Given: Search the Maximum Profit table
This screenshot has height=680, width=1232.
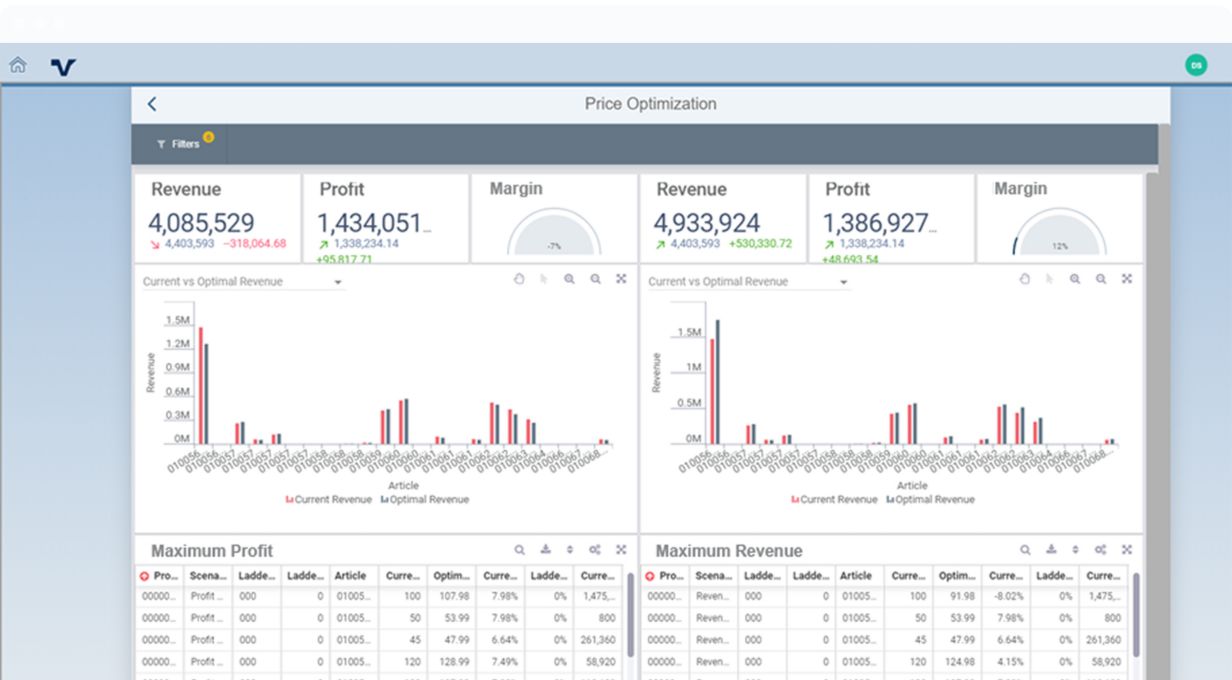Looking at the screenshot, I should click(x=520, y=550).
